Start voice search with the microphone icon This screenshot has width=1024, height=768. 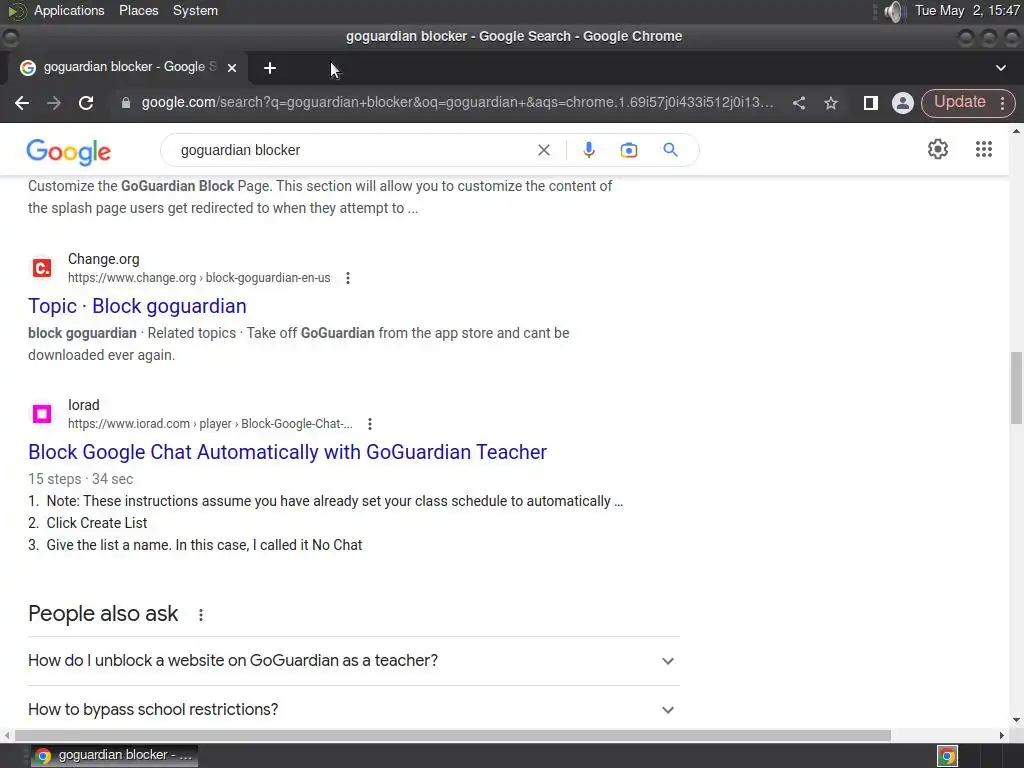click(588, 150)
